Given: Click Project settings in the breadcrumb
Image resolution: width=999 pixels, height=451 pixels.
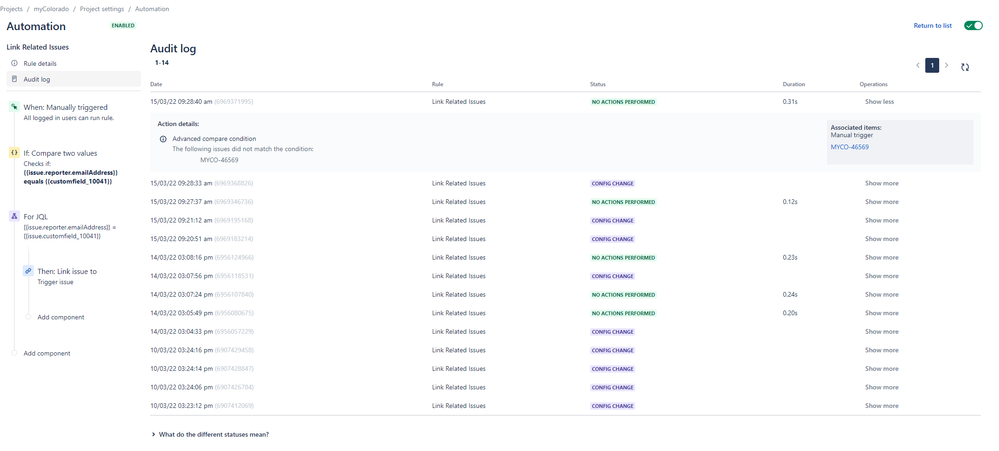Looking at the screenshot, I should [102, 9].
